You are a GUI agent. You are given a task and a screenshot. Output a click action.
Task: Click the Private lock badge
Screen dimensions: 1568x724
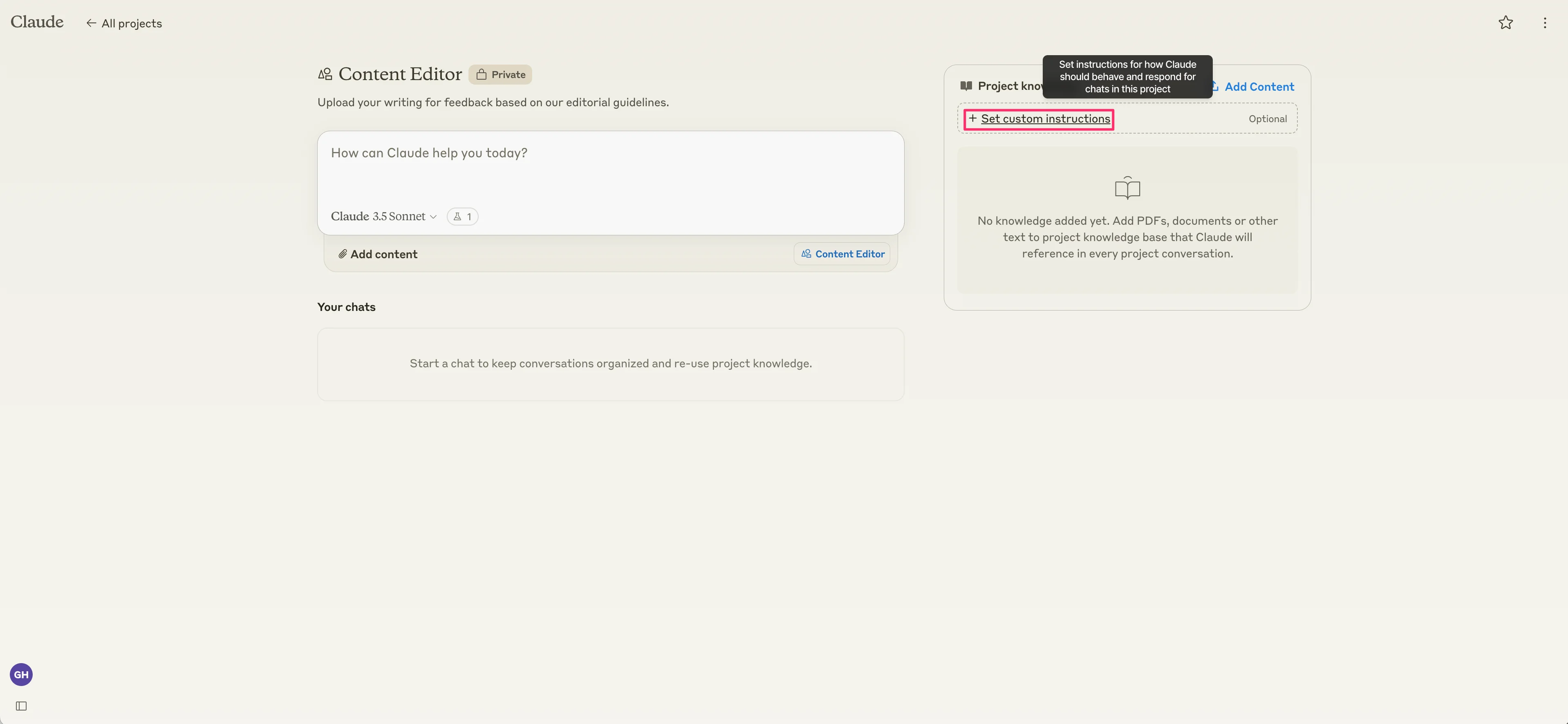[500, 74]
